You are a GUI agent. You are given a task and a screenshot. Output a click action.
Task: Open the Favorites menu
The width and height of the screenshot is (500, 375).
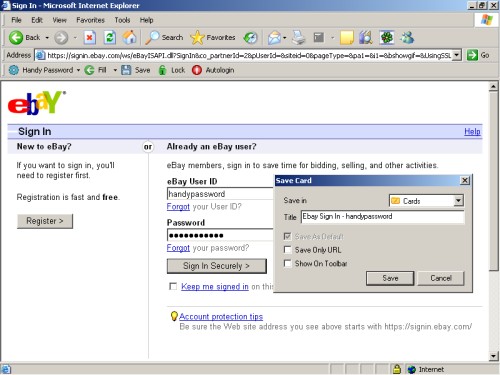(x=90, y=20)
